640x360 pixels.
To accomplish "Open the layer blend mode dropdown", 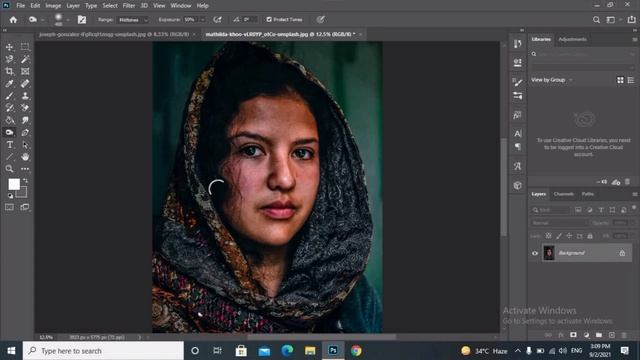I will (559, 223).
